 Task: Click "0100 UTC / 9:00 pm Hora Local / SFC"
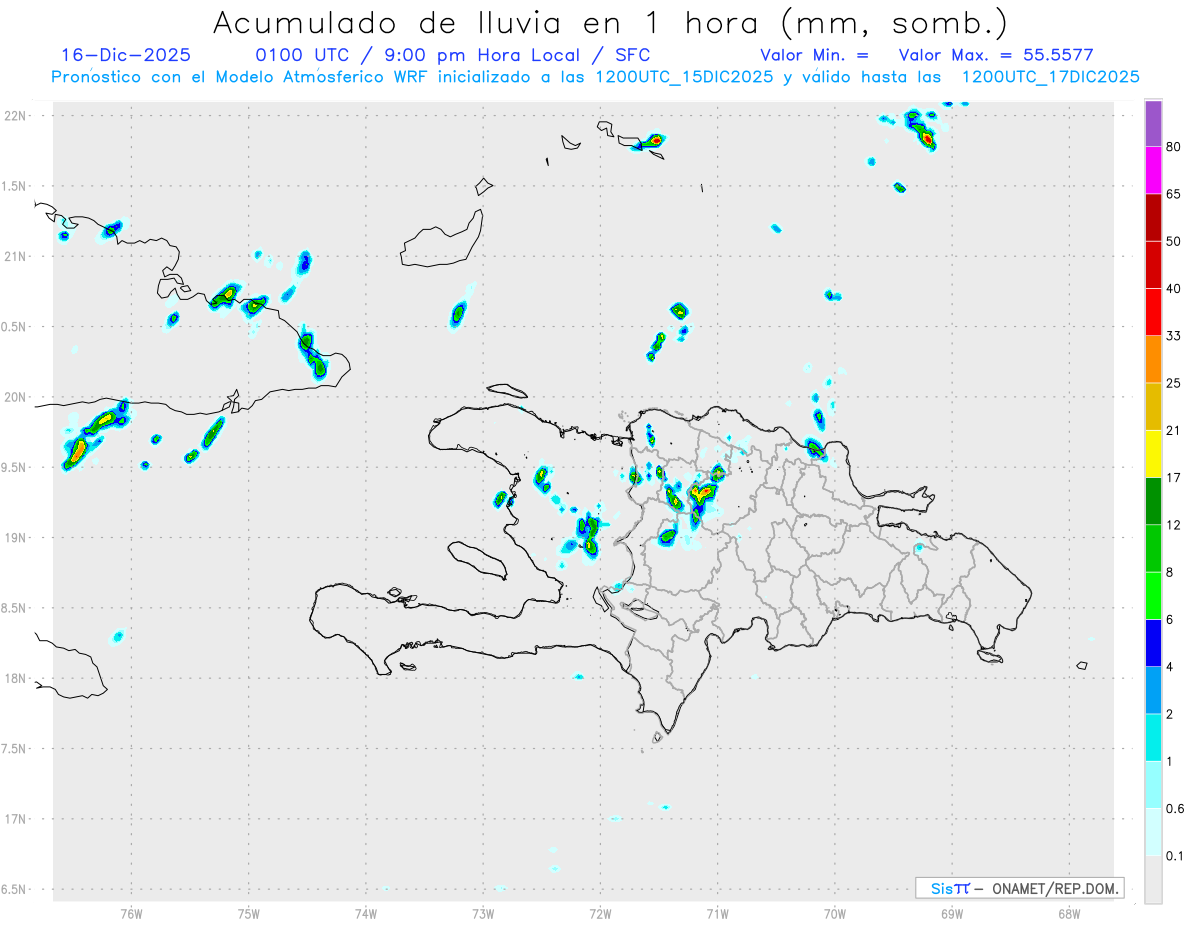click(x=453, y=55)
